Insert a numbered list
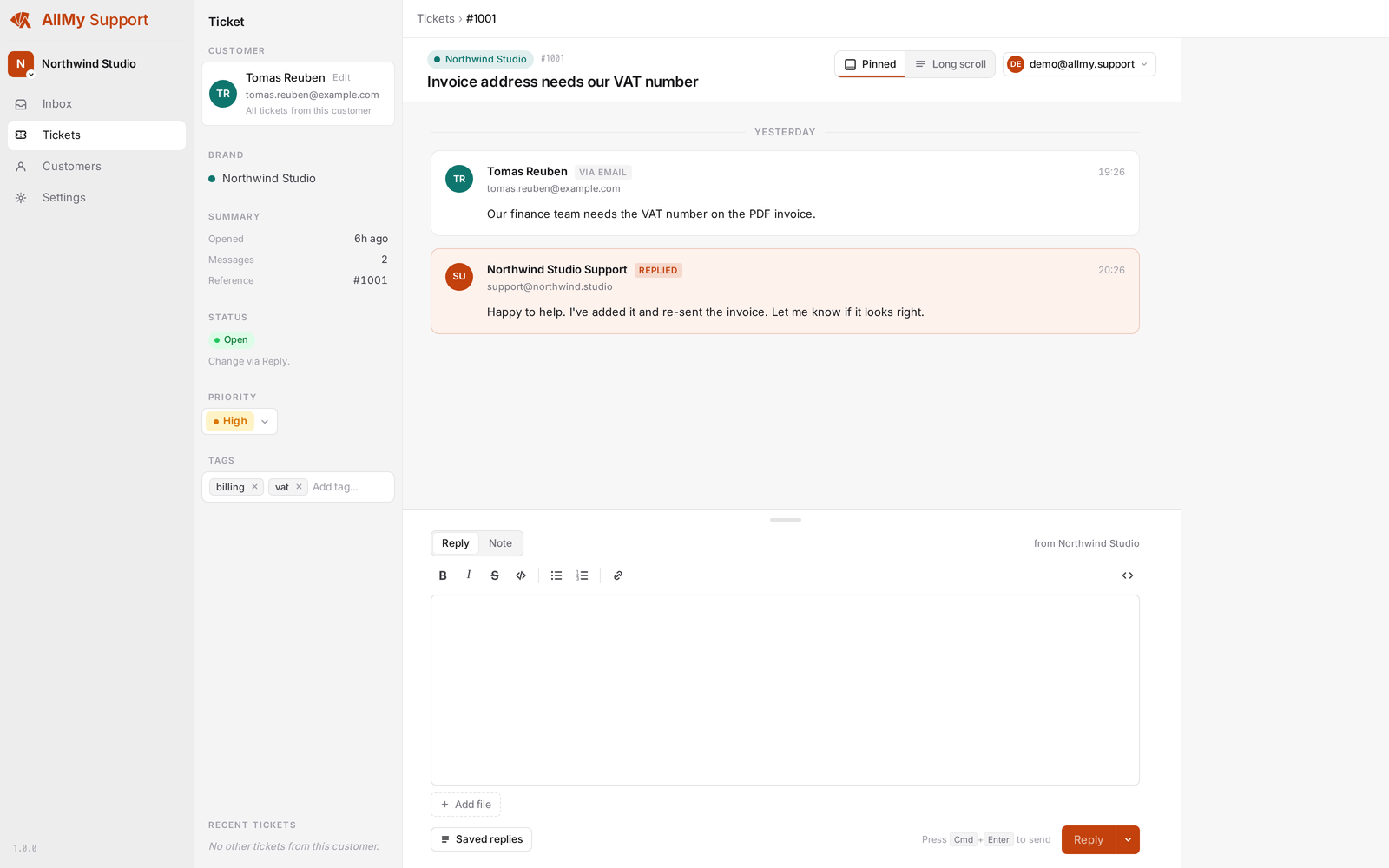1389x868 pixels. pyautogui.click(x=583, y=575)
